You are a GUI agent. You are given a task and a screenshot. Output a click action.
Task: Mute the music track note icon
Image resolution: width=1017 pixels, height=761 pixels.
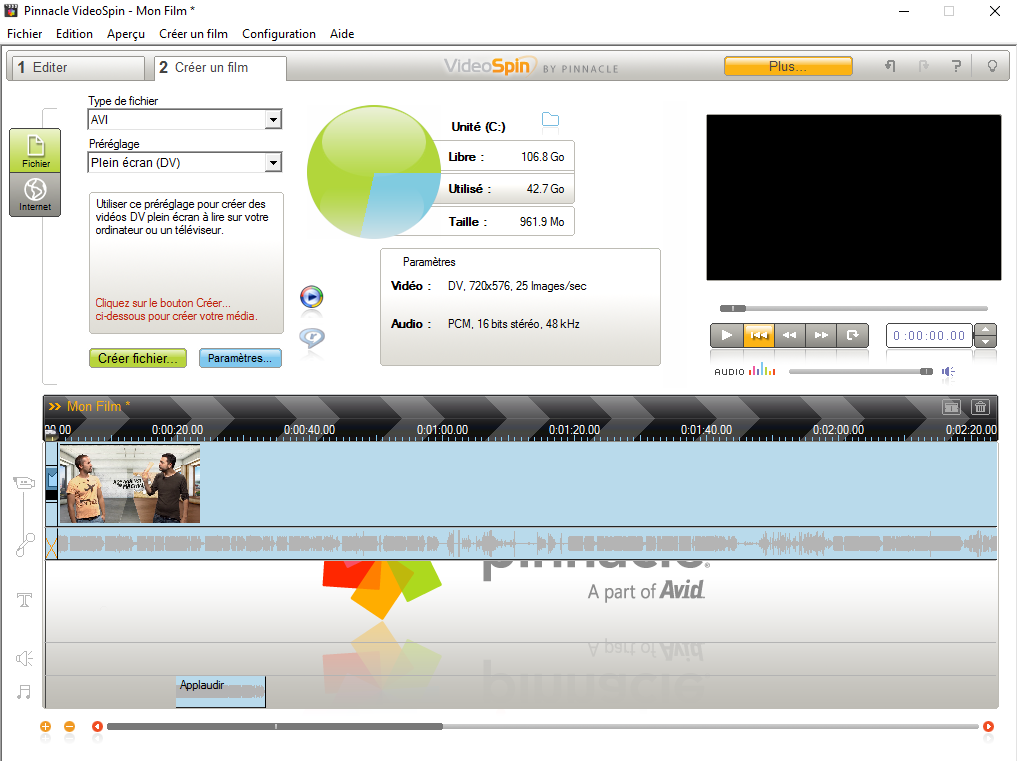coord(24,691)
